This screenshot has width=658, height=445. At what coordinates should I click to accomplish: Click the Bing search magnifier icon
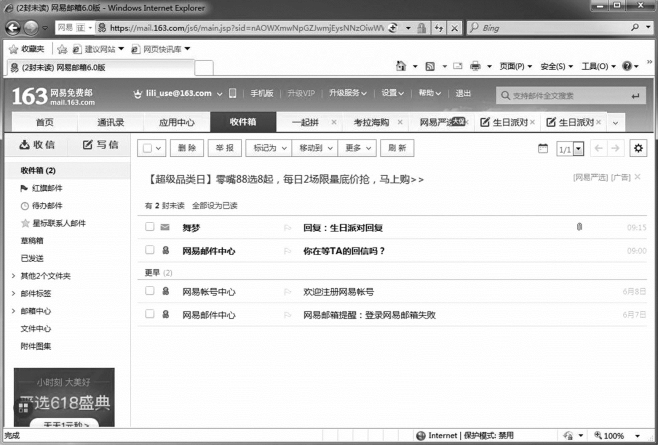635,28
